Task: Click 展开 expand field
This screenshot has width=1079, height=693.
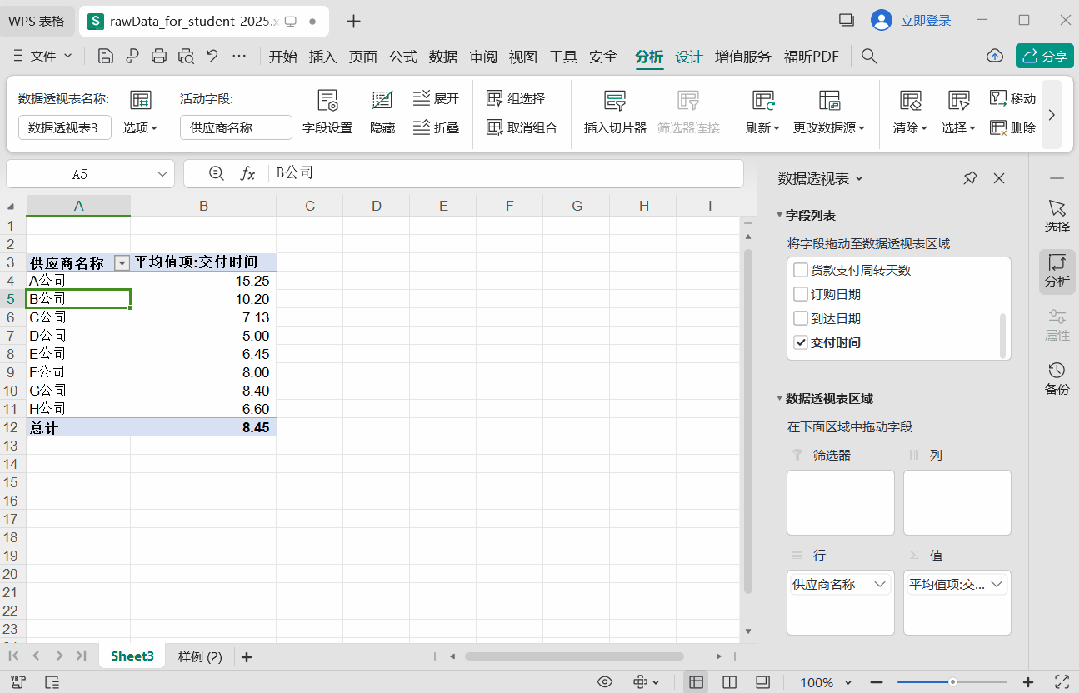Action: [436, 98]
